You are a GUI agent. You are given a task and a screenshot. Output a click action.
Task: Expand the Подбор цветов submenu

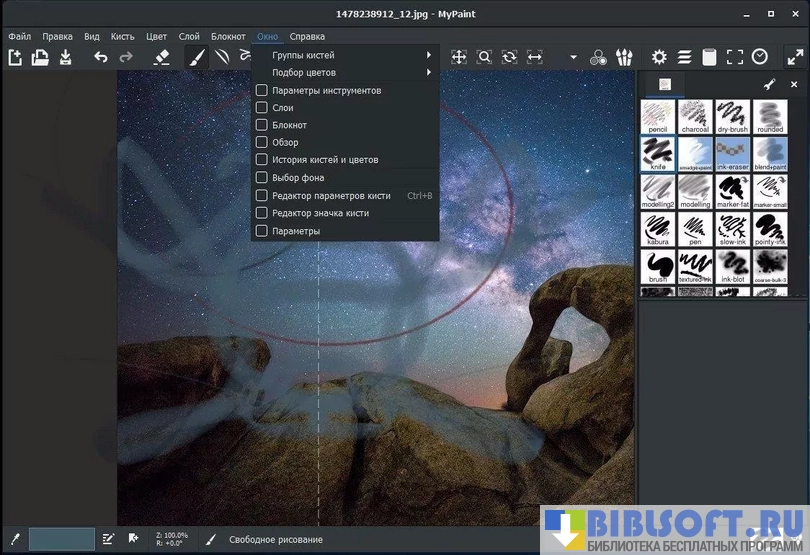tap(345, 73)
